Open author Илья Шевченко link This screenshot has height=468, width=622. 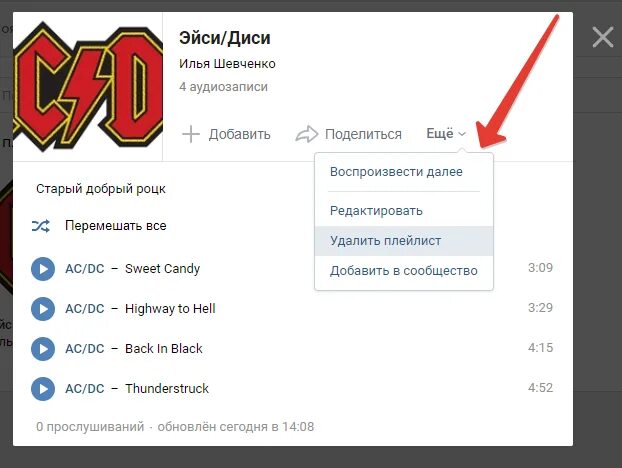click(227, 64)
